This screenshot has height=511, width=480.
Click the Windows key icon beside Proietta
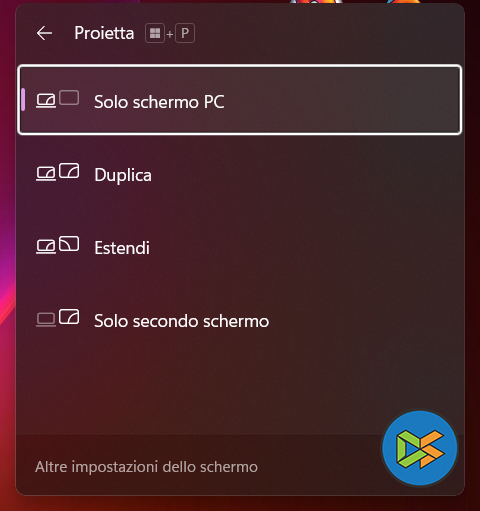pyautogui.click(x=155, y=33)
